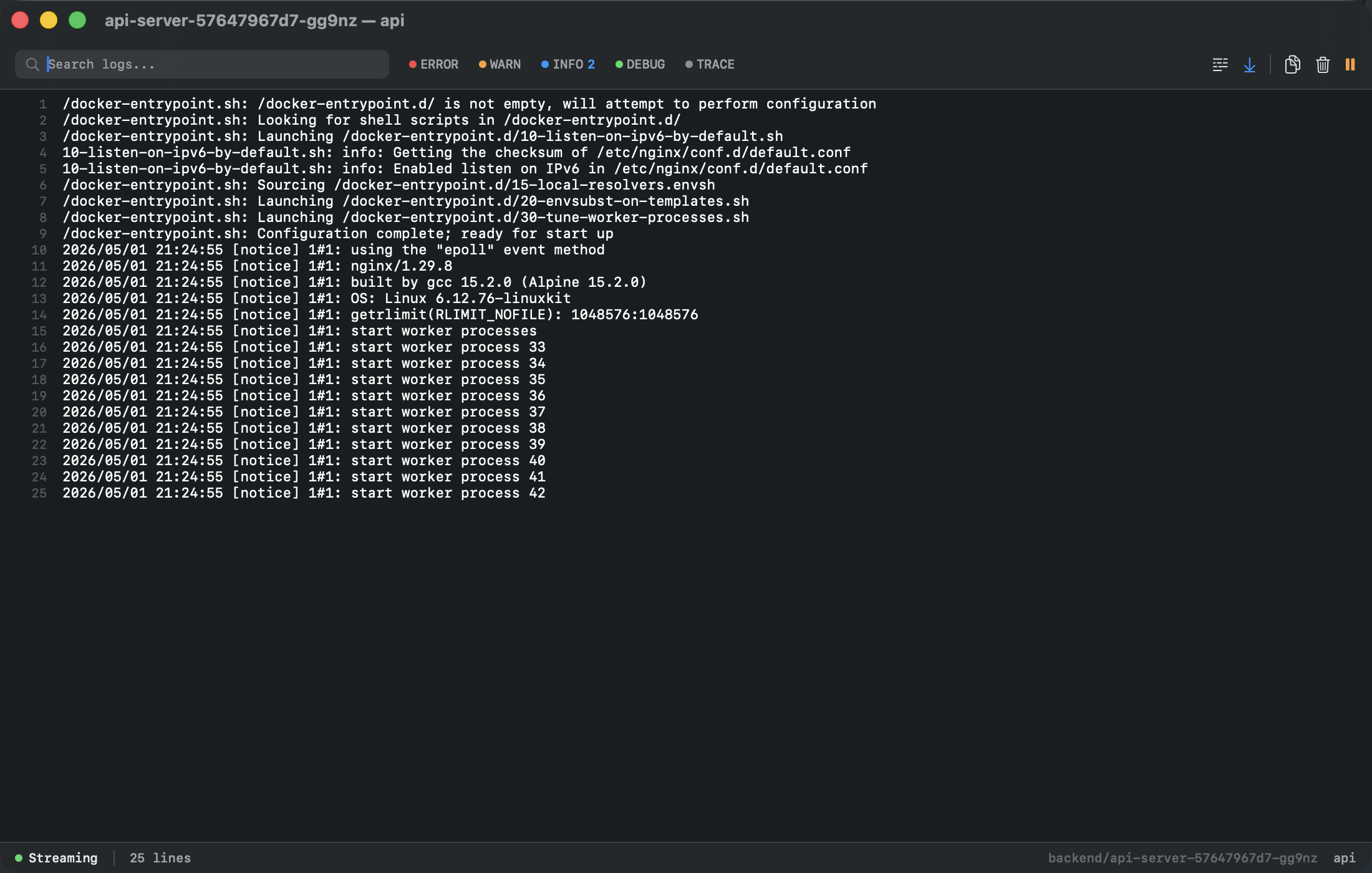
Task: Select the nginx/1.29.8 log line
Action: click(257, 266)
